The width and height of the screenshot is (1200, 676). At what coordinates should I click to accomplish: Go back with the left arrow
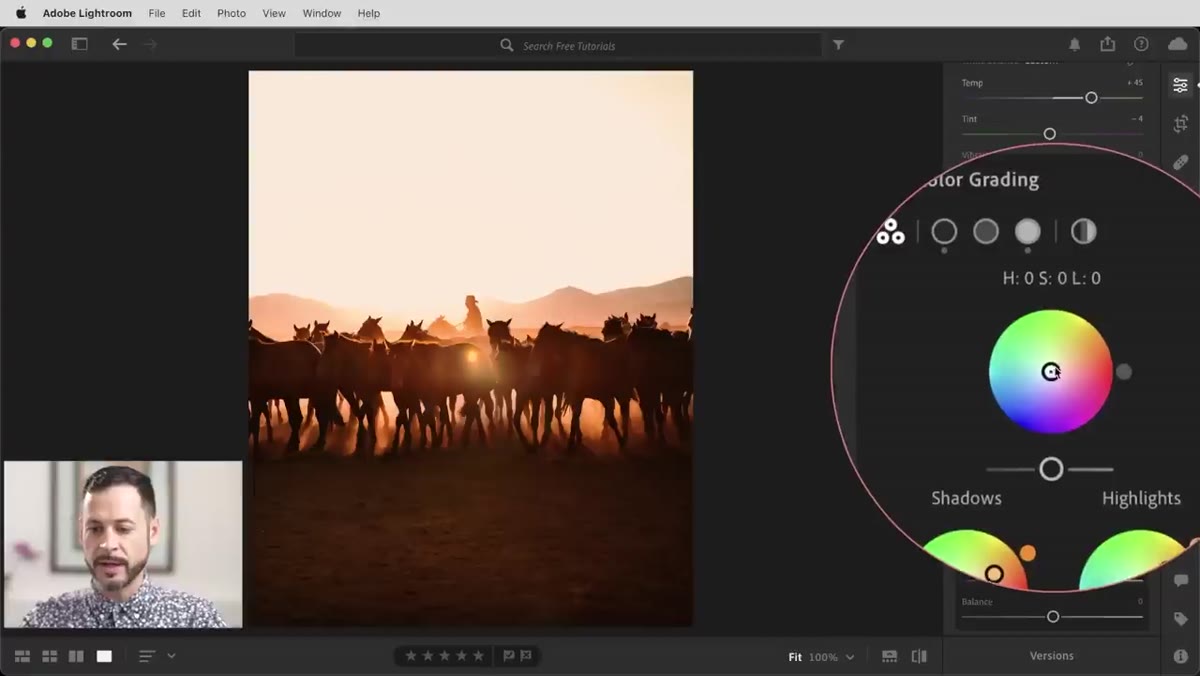119,44
